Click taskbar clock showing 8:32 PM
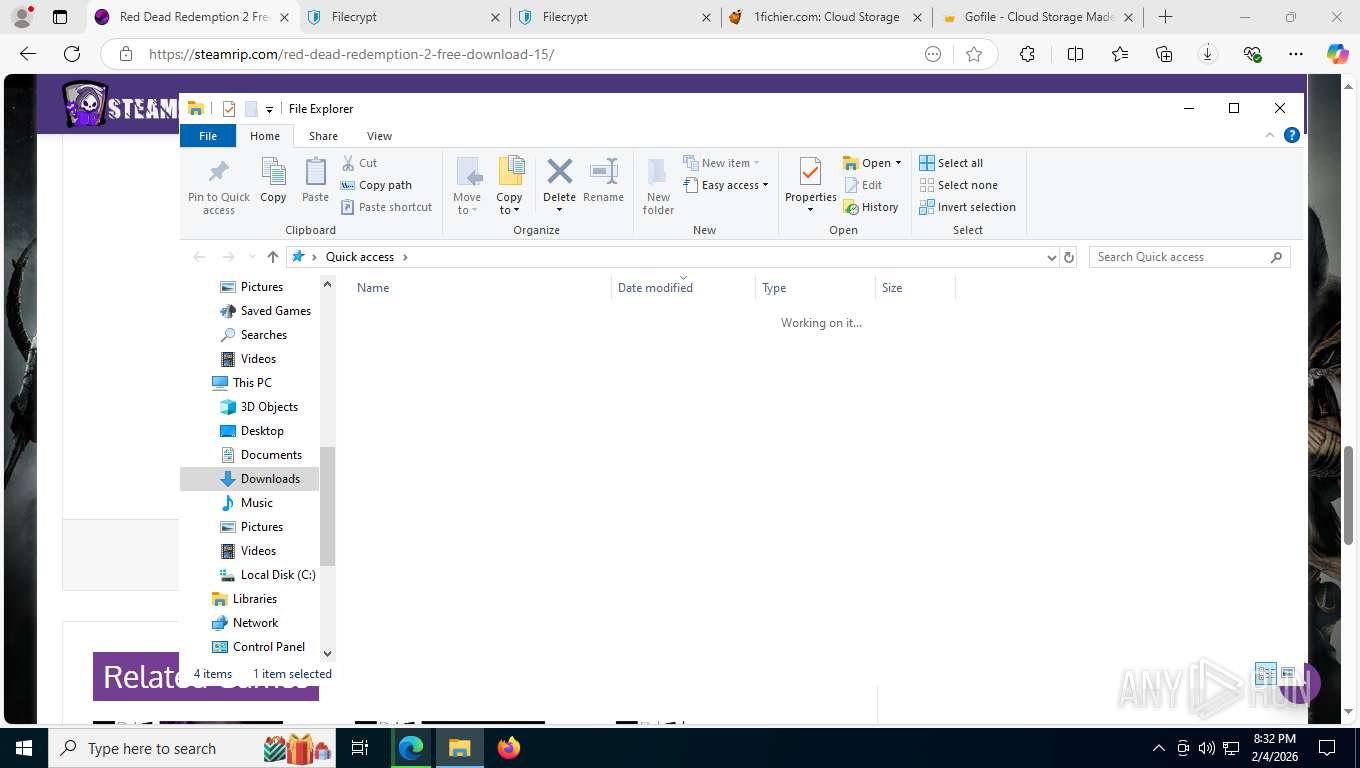This screenshot has width=1360, height=768. (1274, 748)
